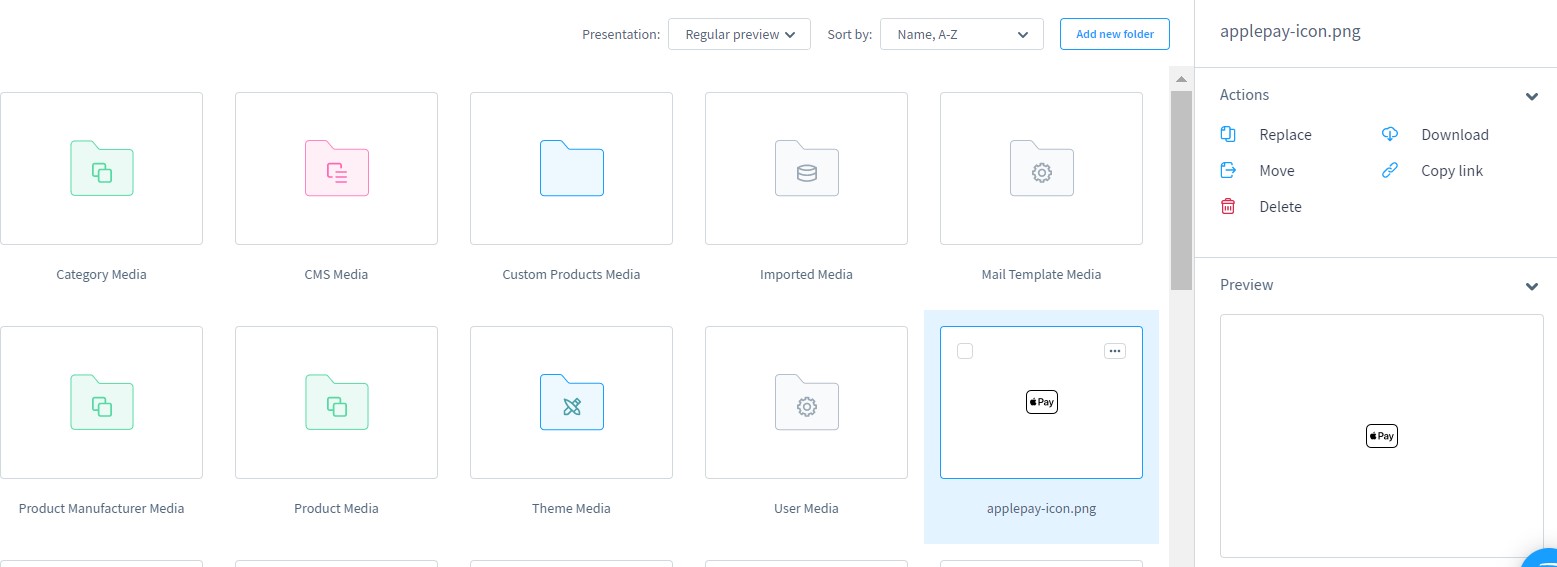Click the Product Manufacturer Media label
Image resolution: width=1557 pixels, height=567 pixels.
[x=101, y=508]
